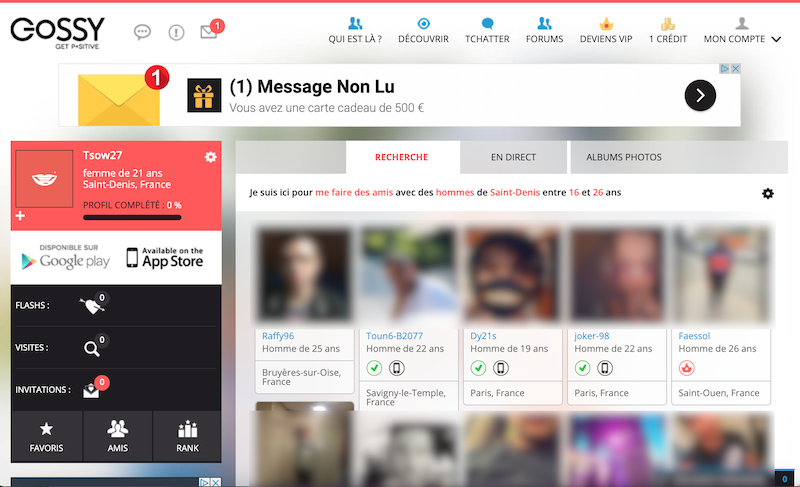800x487 pixels.
Task: Open the 1 Crédit coins item
Action: click(668, 30)
